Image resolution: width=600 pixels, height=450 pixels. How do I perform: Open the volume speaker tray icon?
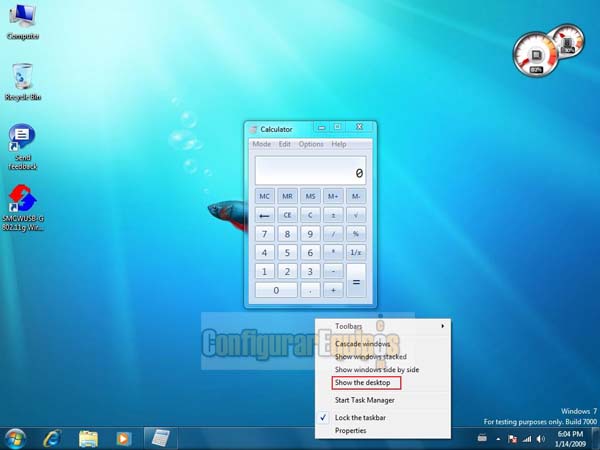click(541, 439)
